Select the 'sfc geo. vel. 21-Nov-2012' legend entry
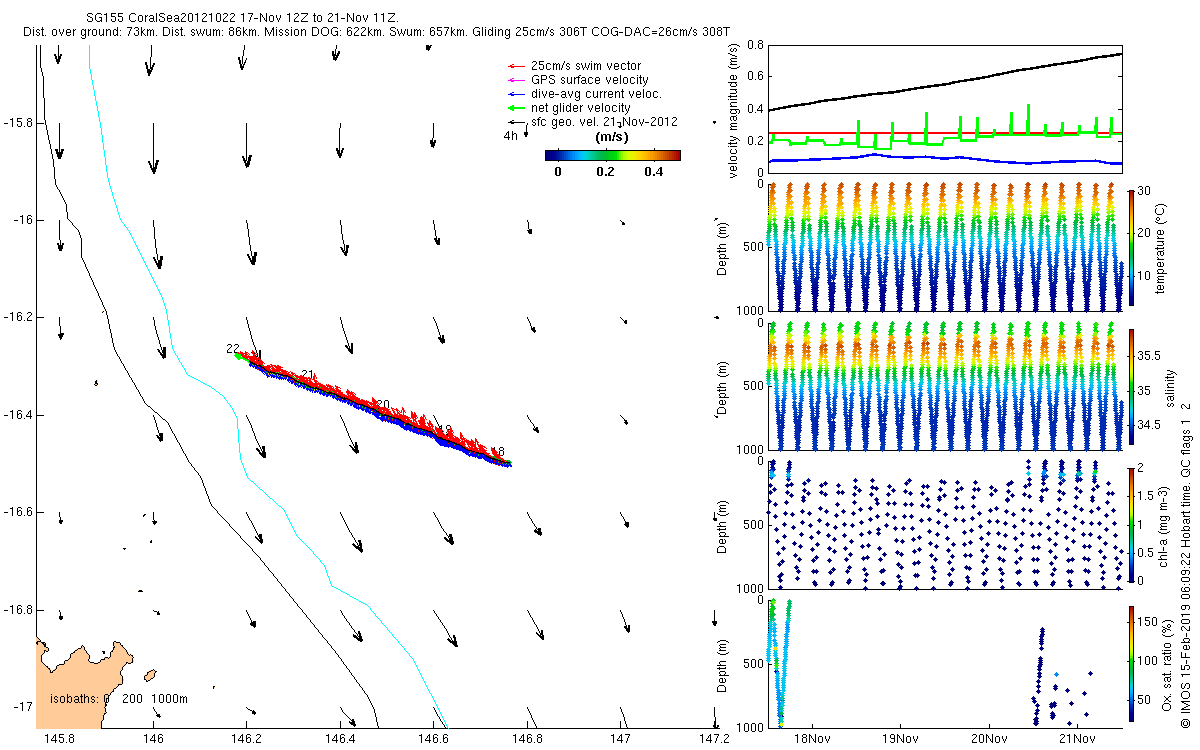The width and height of the screenshot is (1200, 750). pos(593,122)
